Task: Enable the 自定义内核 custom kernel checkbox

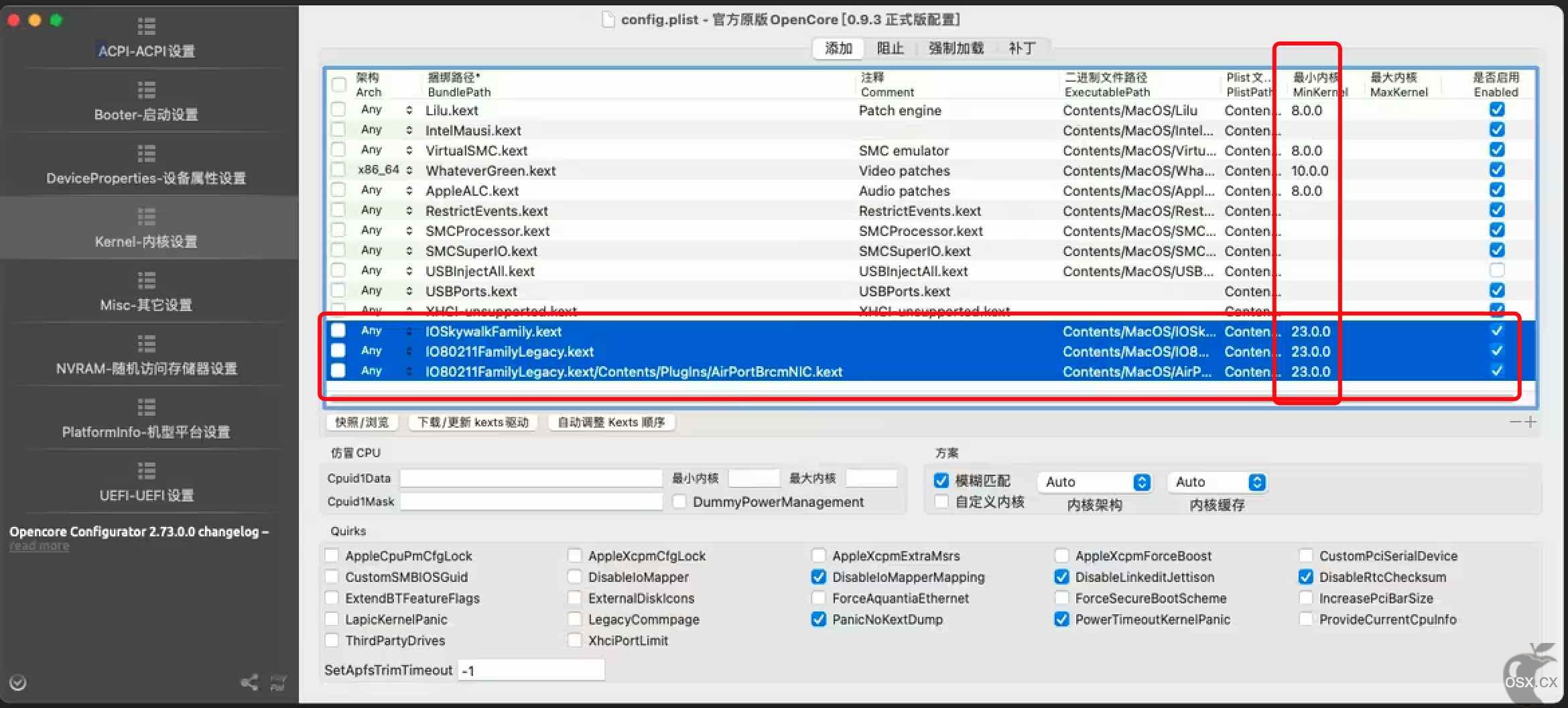Action: (941, 501)
